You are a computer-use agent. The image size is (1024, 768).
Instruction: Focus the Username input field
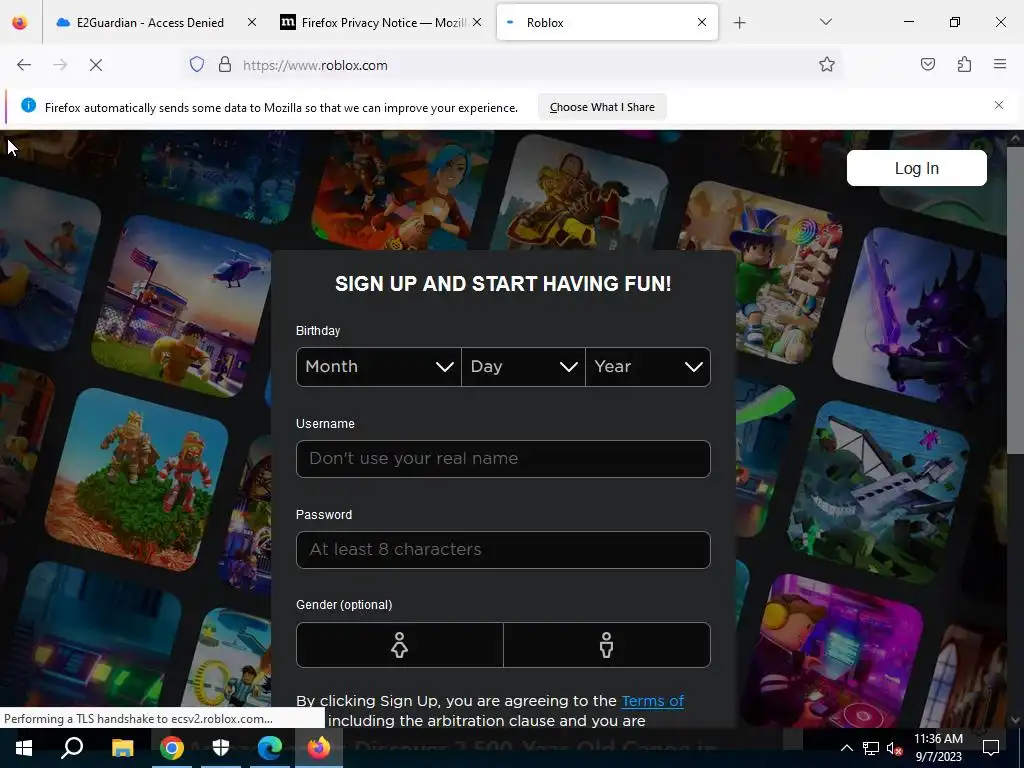503,458
